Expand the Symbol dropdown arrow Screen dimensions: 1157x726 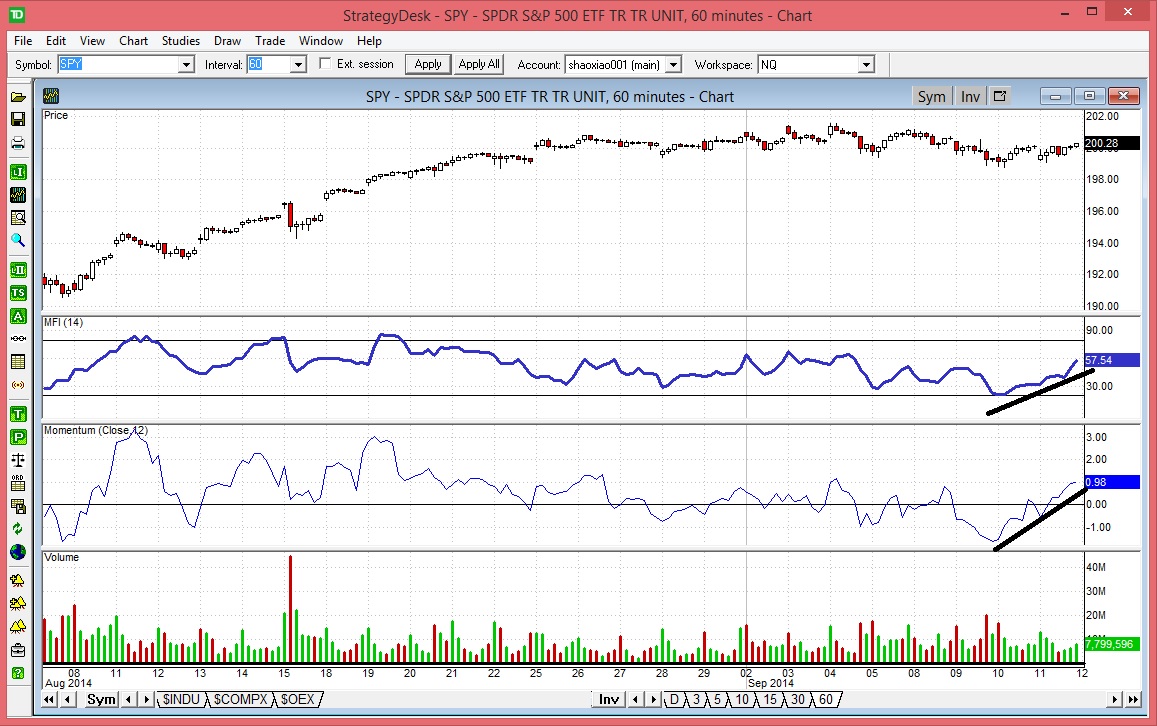[186, 65]
